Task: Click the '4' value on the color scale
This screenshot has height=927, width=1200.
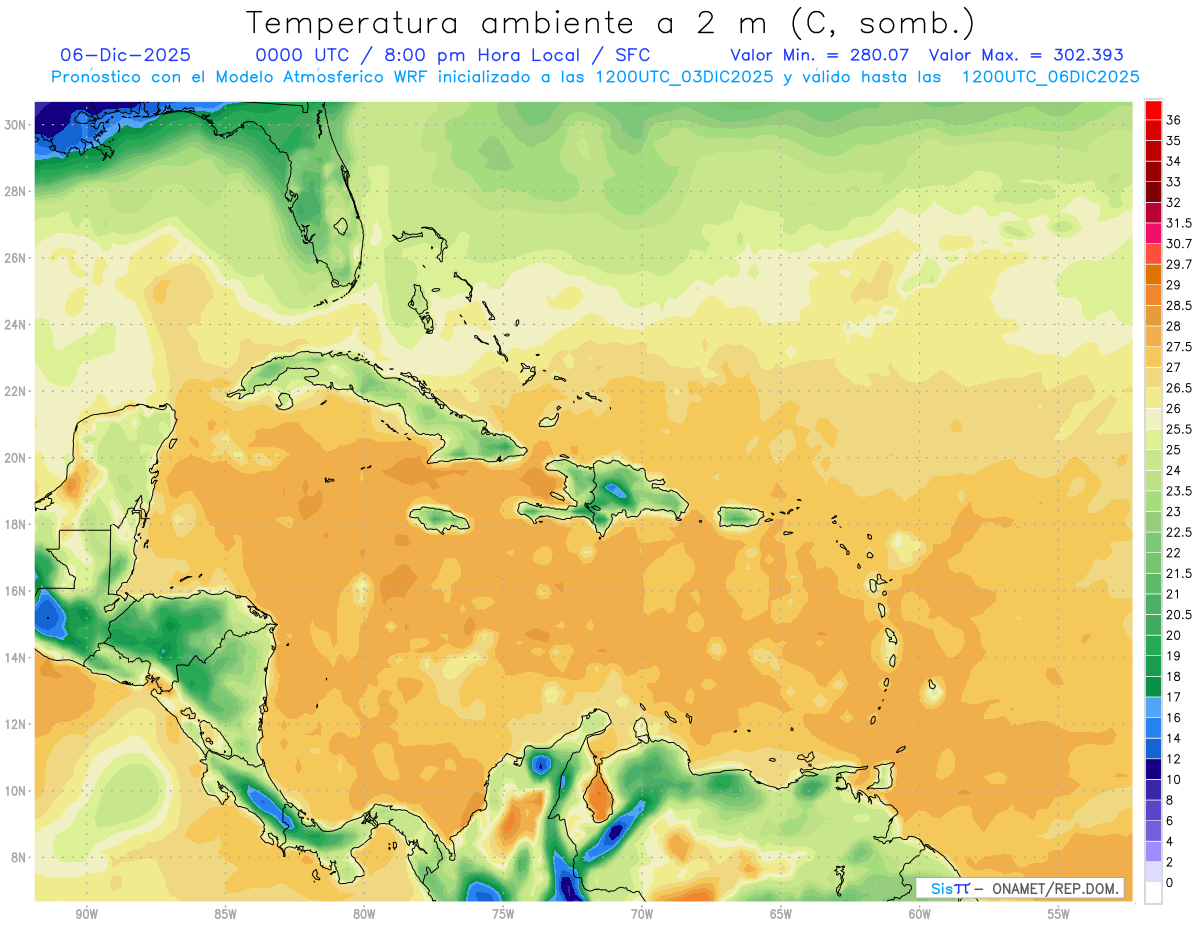Action: 1171,842
